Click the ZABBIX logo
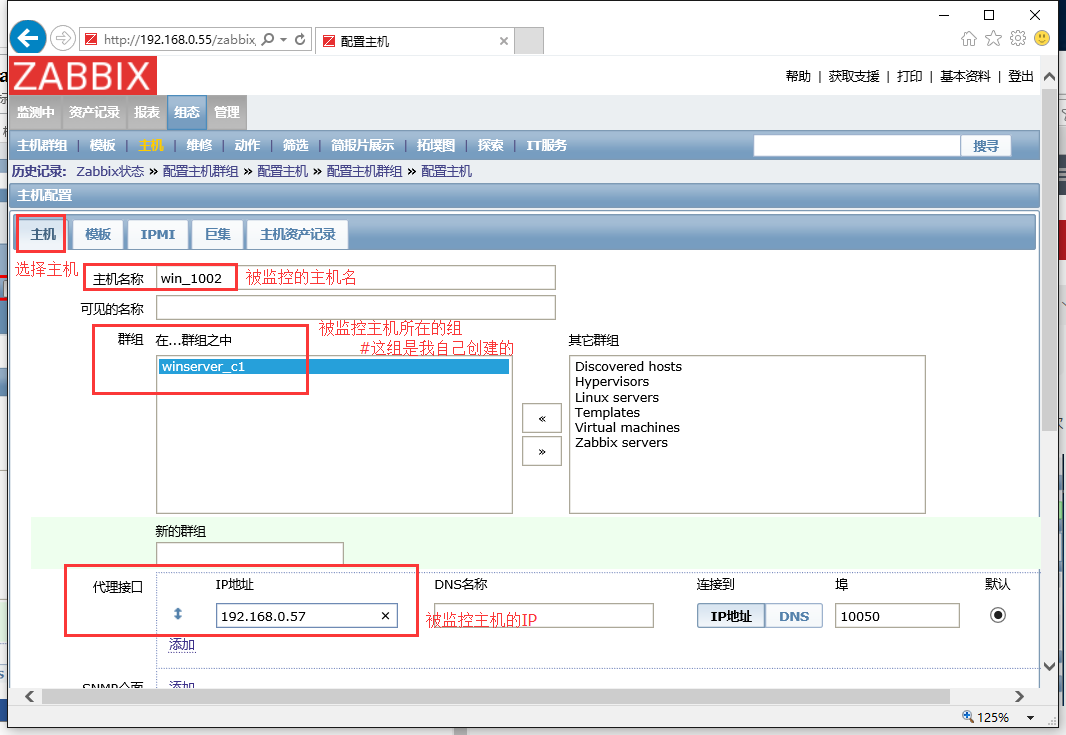The image size is (1066, 735). tap(83, 75)
